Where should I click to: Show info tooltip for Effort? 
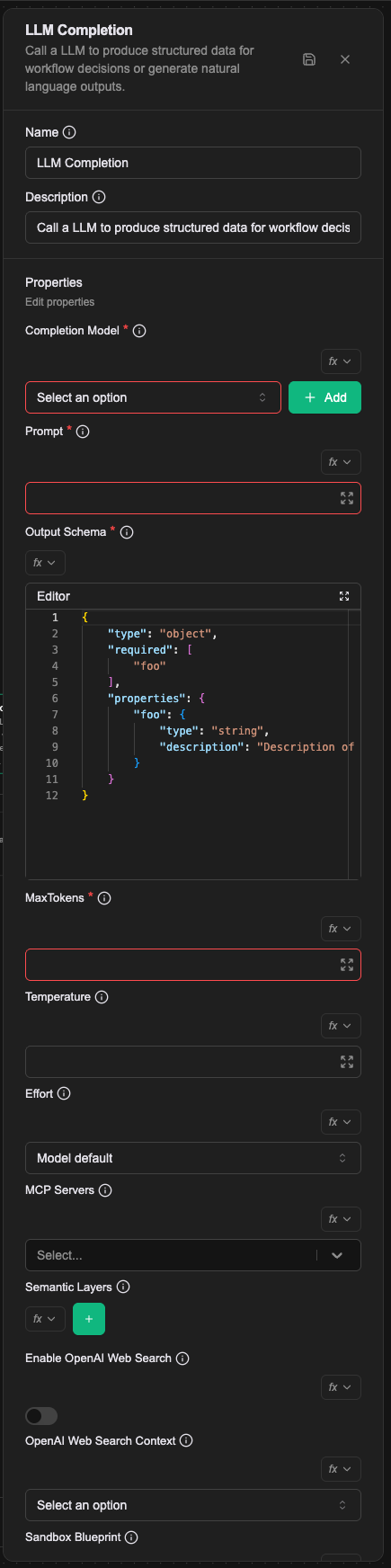64,1094
